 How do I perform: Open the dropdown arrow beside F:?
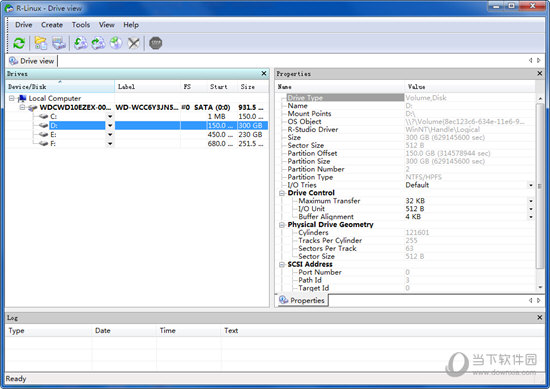click(110, 143)
